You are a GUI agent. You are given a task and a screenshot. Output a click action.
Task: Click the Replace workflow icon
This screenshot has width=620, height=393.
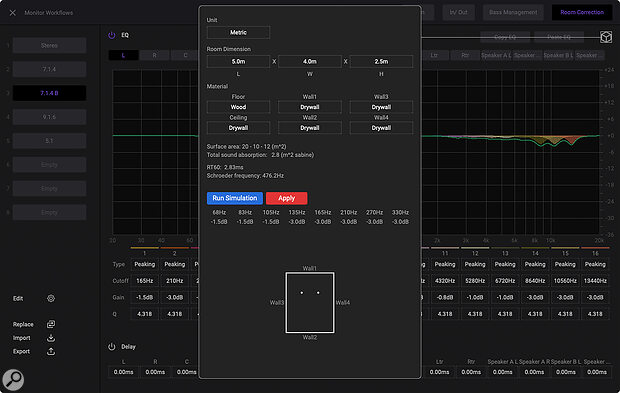[51, 324]
